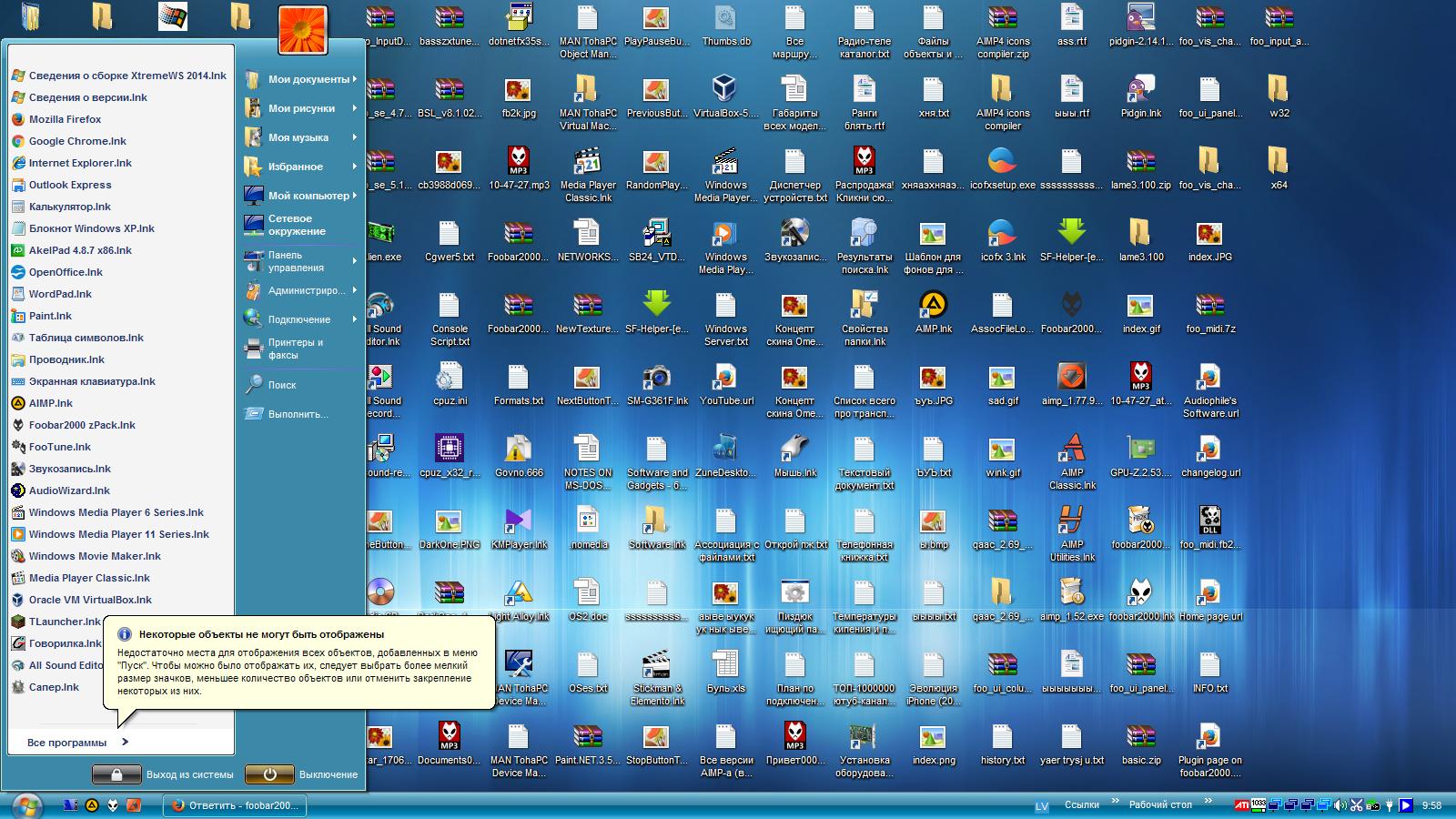Image resolution: width=1456 pixels, height=819 pixels.
Task: Click the LV language indicator in taskbar
Action: point(1042,806)
